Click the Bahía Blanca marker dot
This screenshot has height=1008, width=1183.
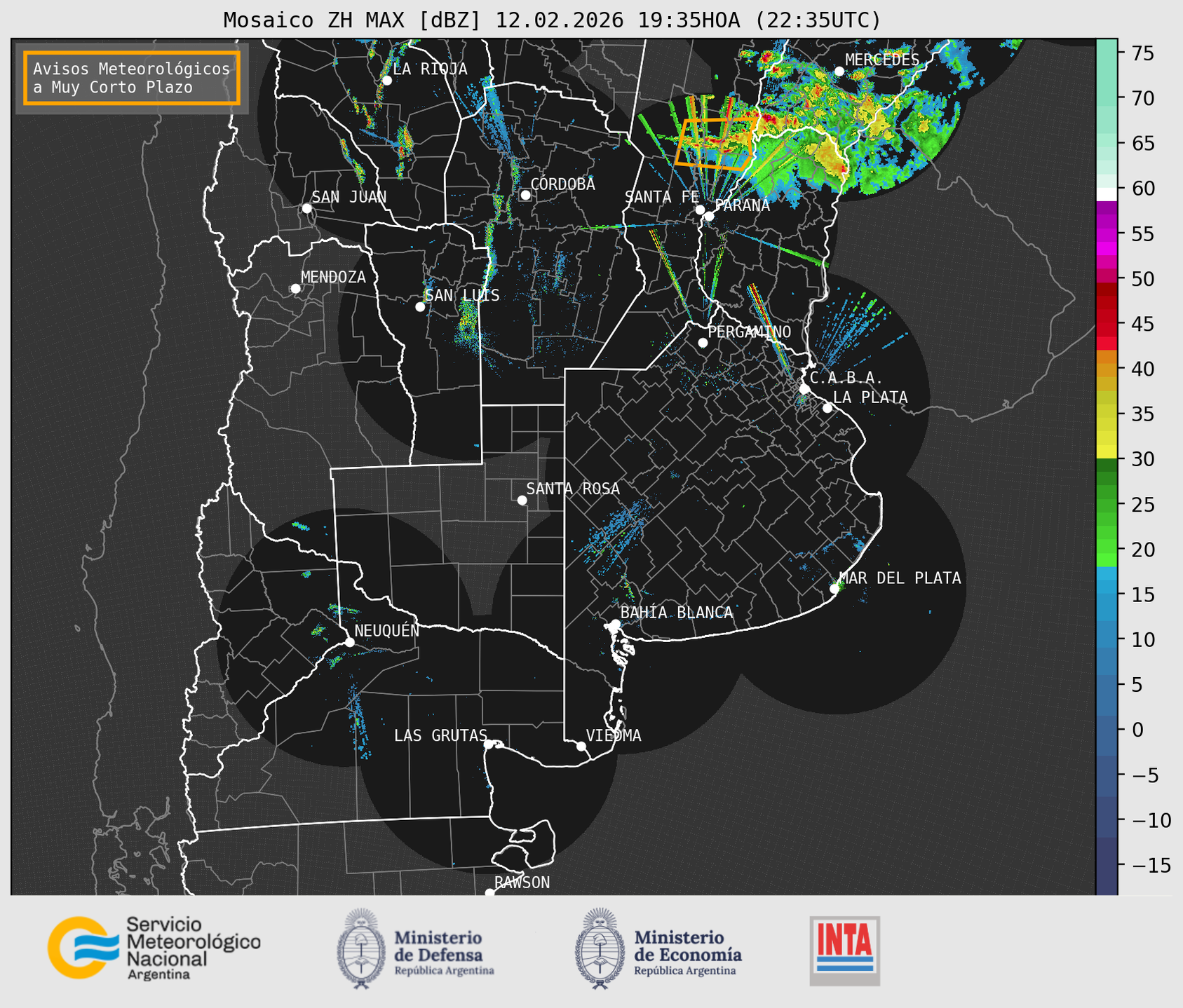pos(615,624)
